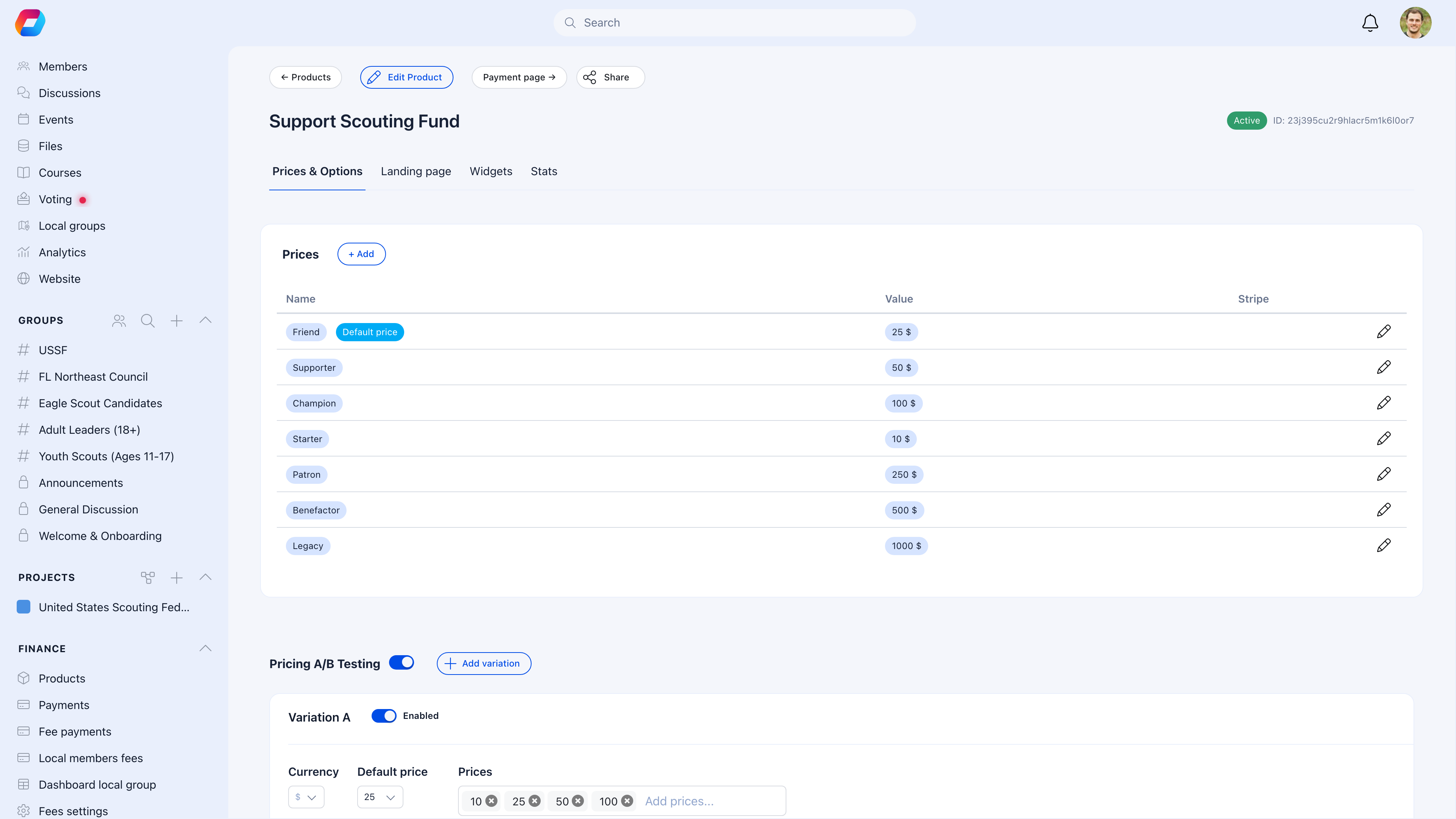Open the Analytics section
The image size is (1456, 819).
62,252
